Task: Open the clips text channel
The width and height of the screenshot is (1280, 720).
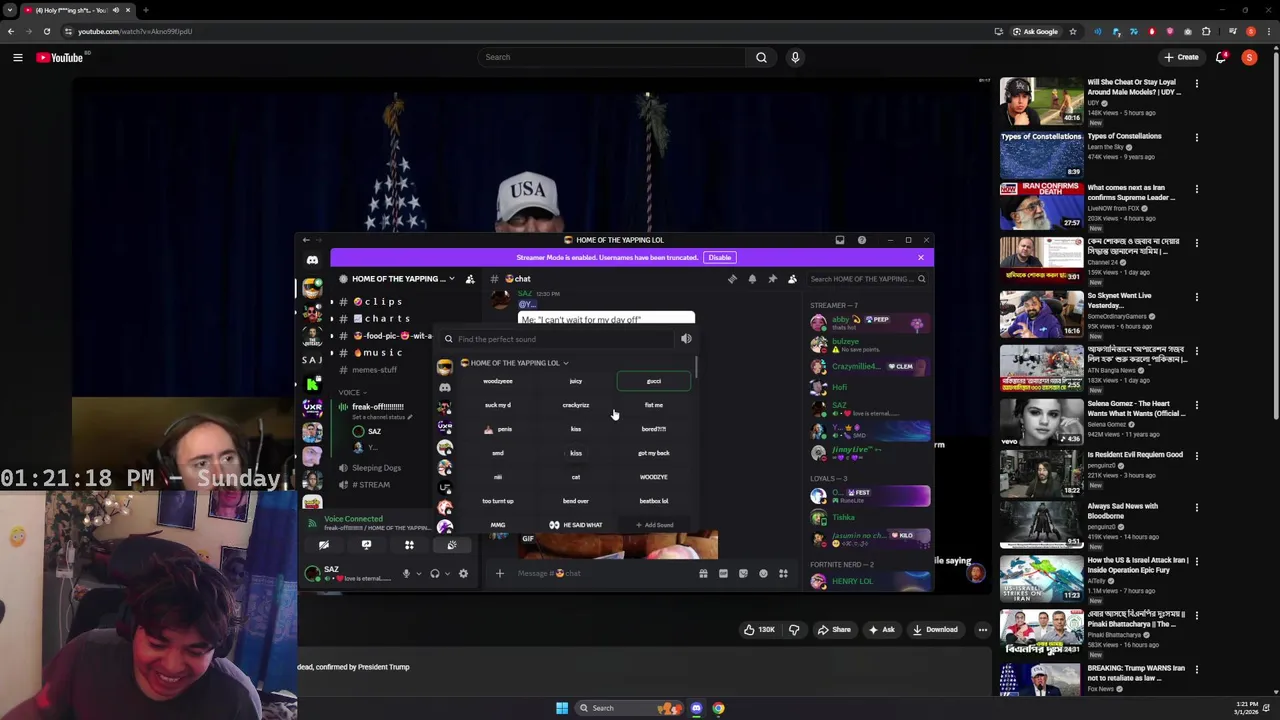Action: [x=384, y=302]
